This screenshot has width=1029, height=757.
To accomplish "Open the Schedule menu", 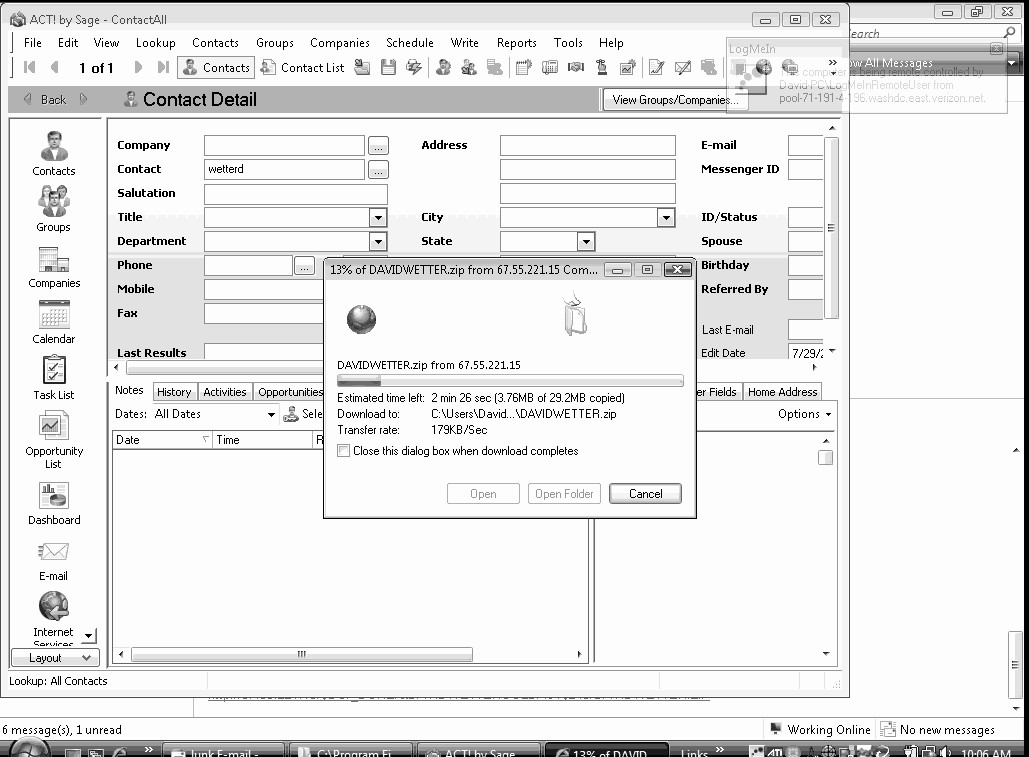I will click(x=410, y=43).
